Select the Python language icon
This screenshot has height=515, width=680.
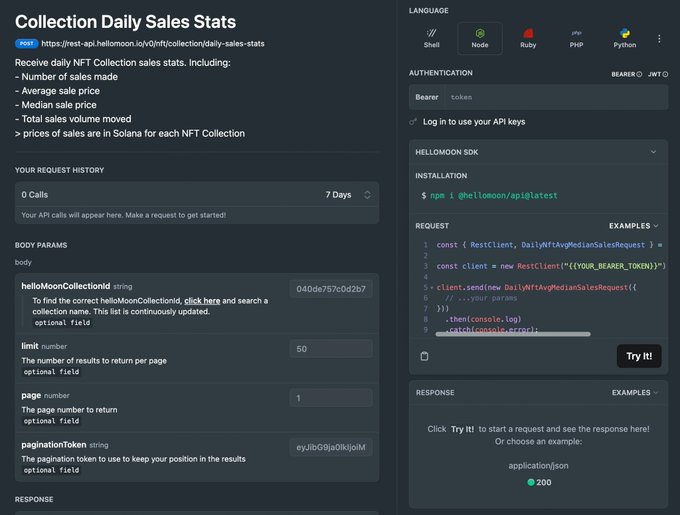tap(624, 39)
